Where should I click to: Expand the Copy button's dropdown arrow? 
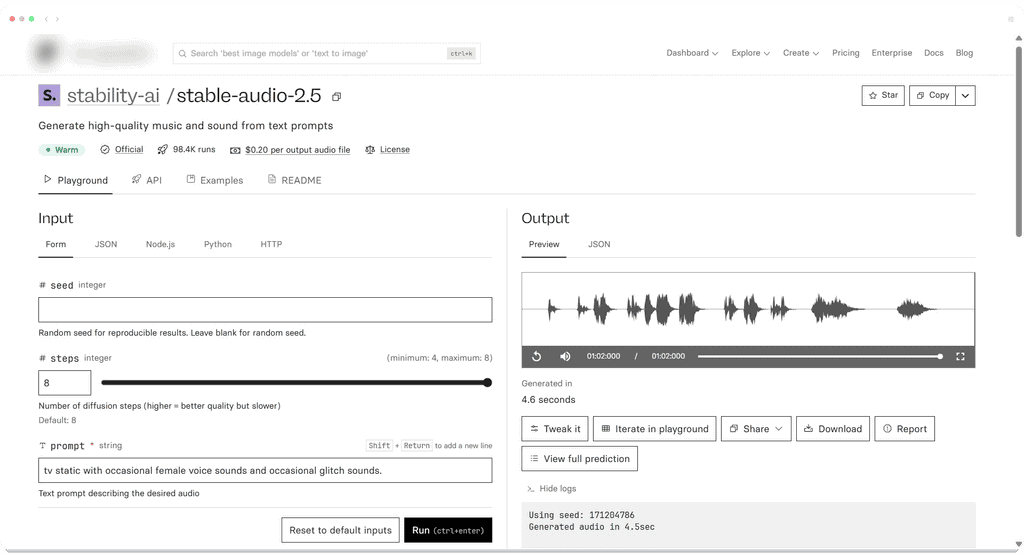click(x=965, y=95)
